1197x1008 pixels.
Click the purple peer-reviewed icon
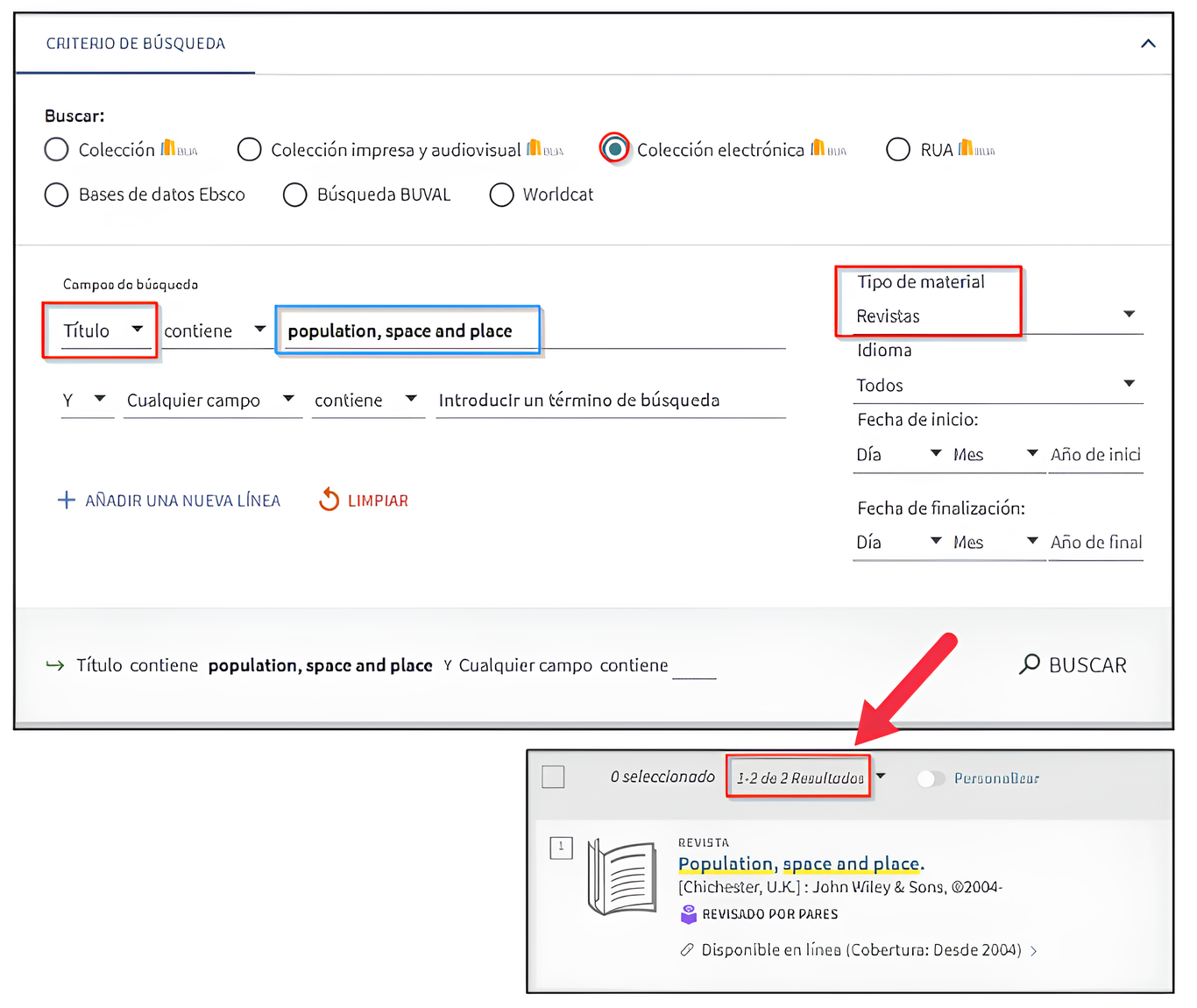pos(689,914)
